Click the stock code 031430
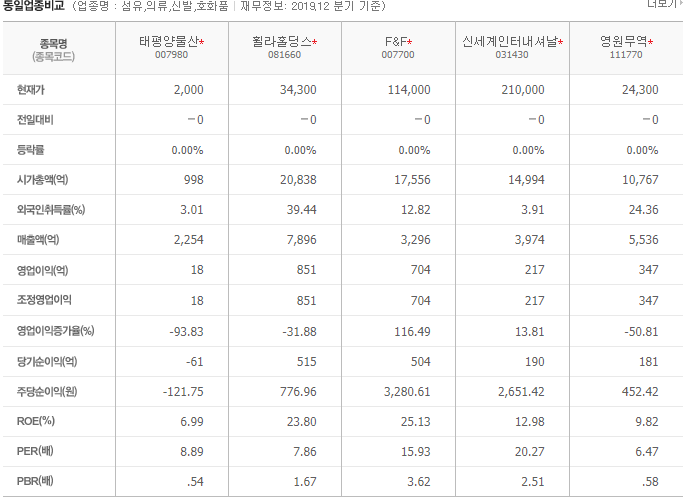The height and width of the screenshot is (502, 691). [x=512, y=55]
